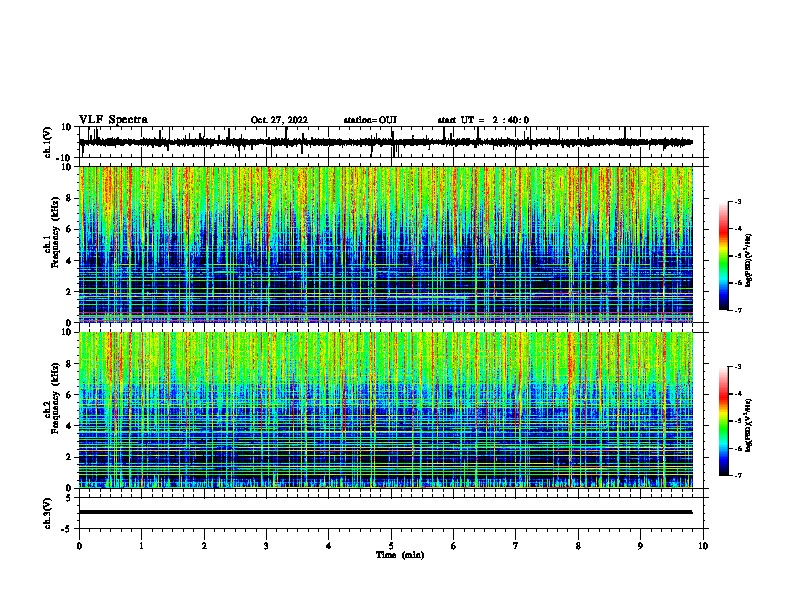Click the "3" tick on the Time axis

(266, 546)
